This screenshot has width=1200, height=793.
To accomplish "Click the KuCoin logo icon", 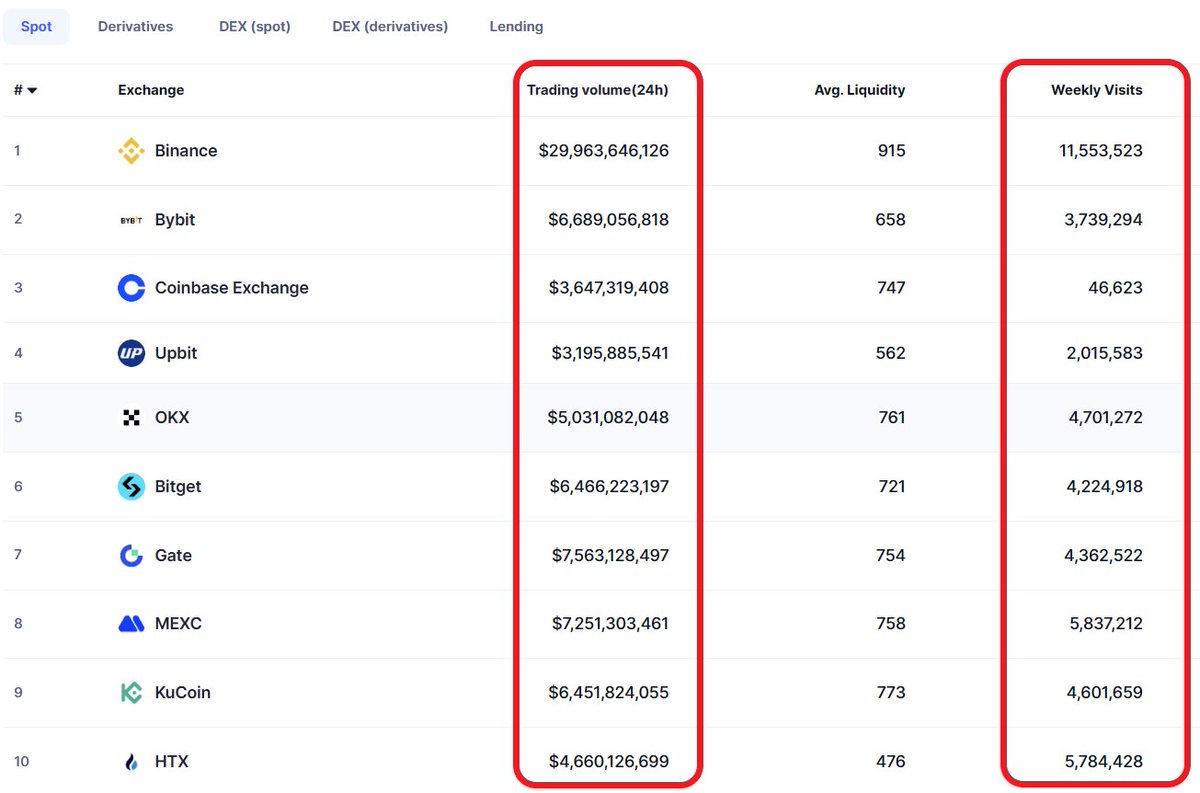I will pos(131,693).
